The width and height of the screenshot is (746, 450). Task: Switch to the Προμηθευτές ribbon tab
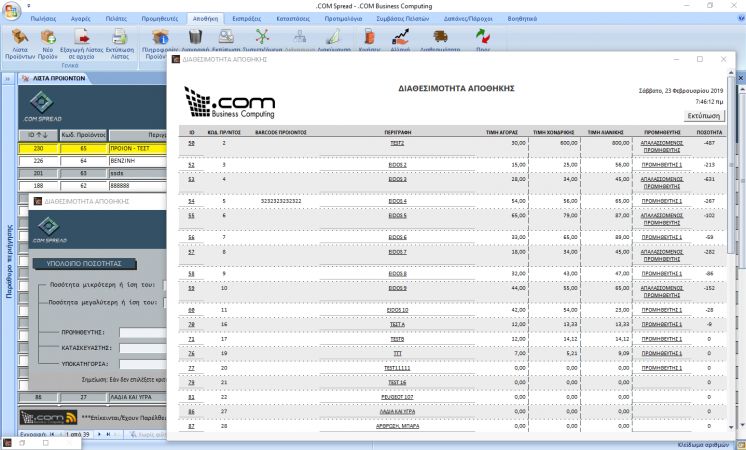click(160, 19)
